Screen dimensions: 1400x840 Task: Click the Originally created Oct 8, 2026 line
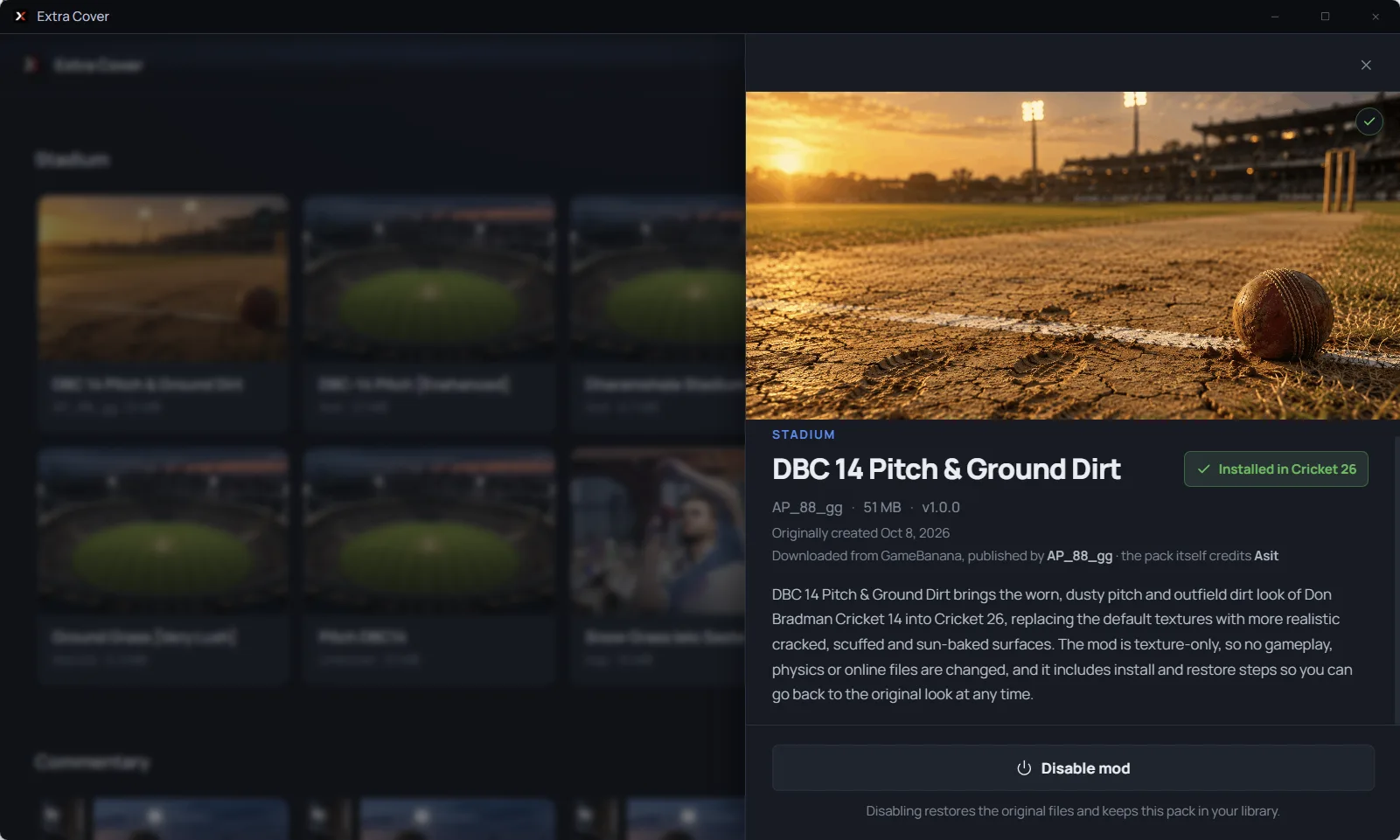[860, 533]
